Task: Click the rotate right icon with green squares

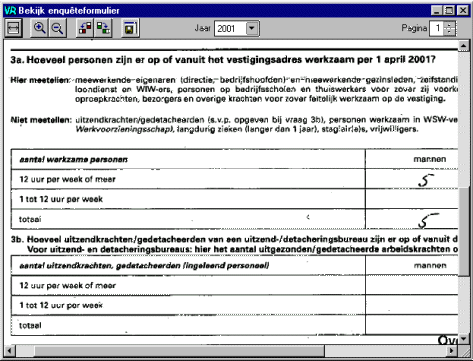Action: point(103,28)
